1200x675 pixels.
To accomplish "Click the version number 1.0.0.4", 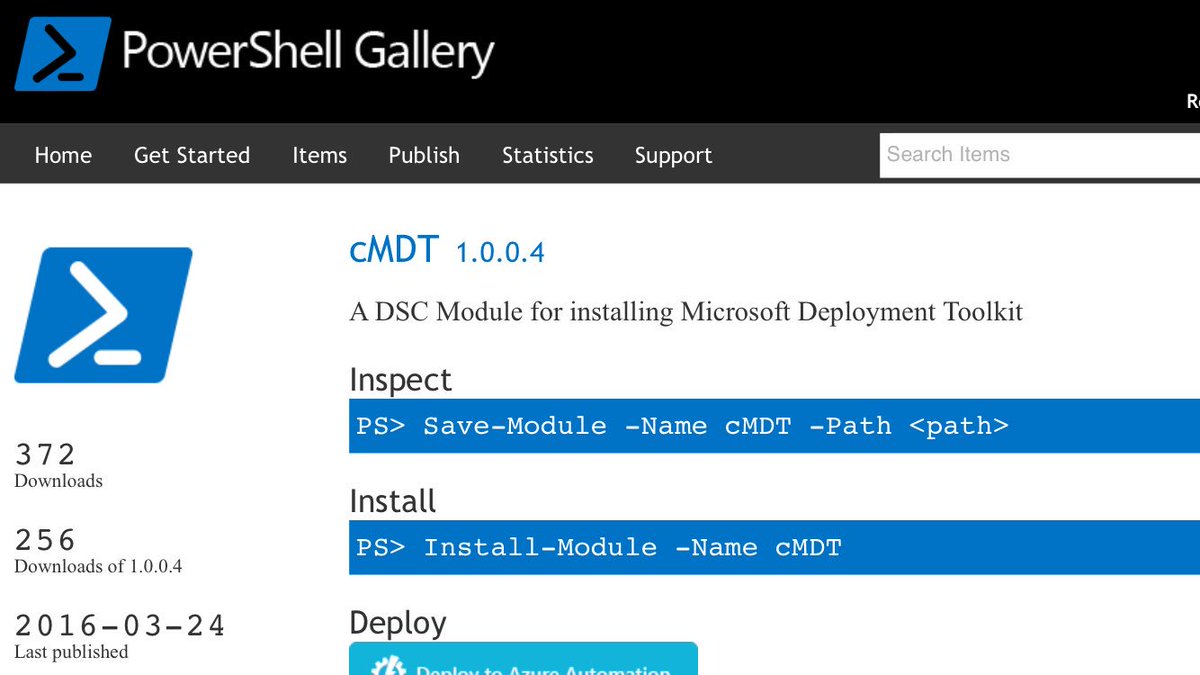I will (500, 253).
